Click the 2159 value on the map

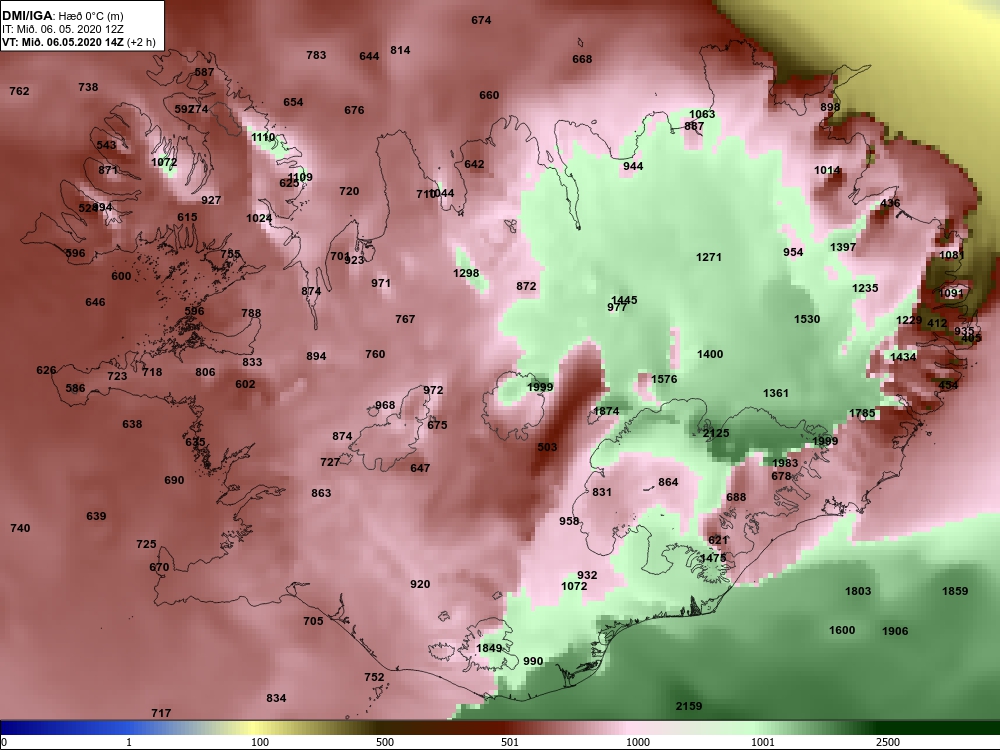click(x=689, y=706)
